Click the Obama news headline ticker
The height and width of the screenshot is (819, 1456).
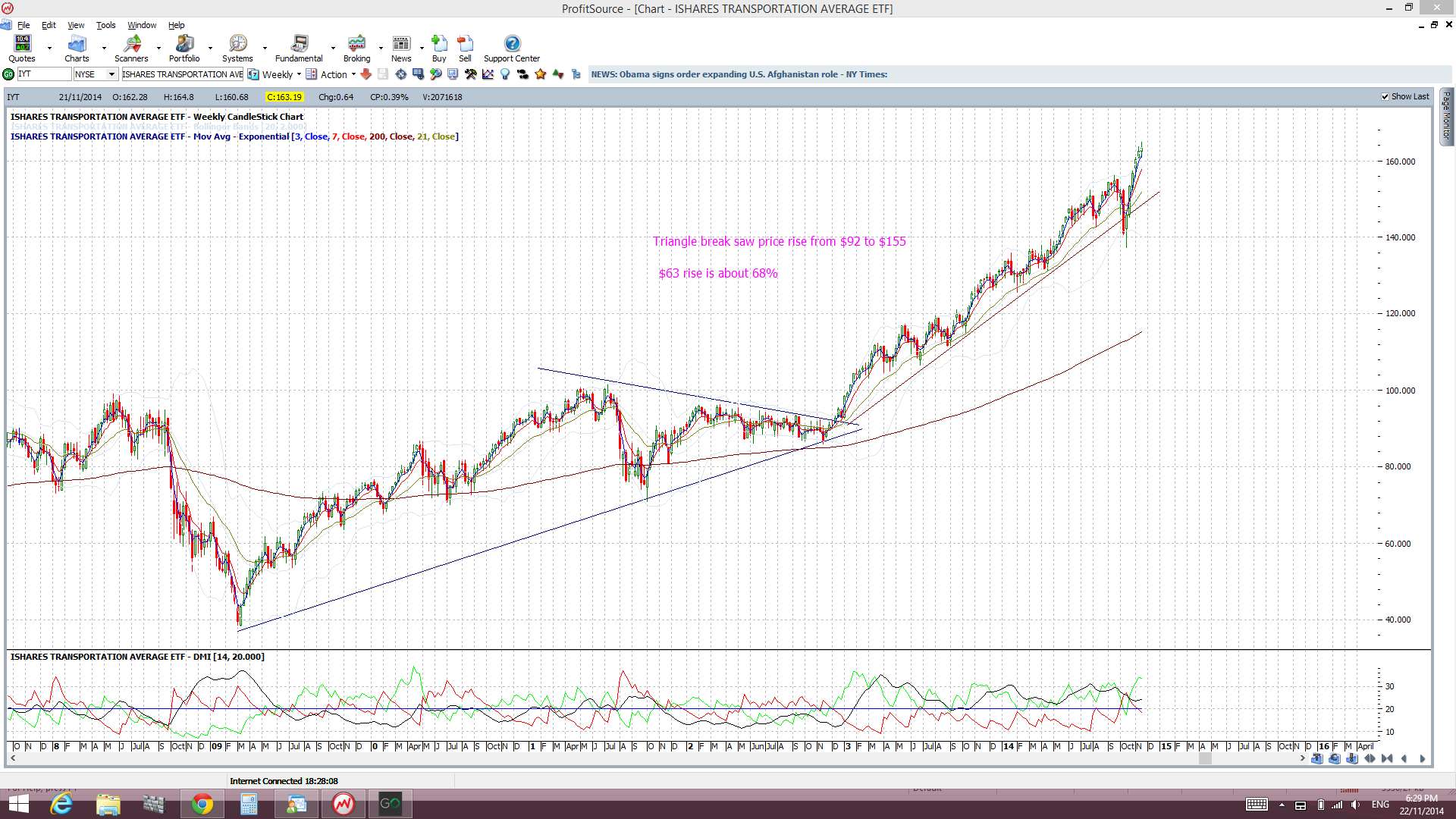tap(739, 74)
